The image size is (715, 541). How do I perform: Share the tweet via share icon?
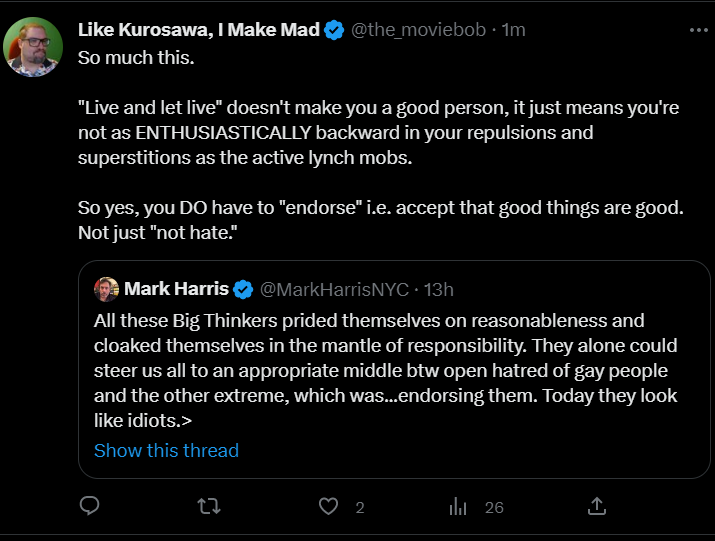click(x=596, y=506)
